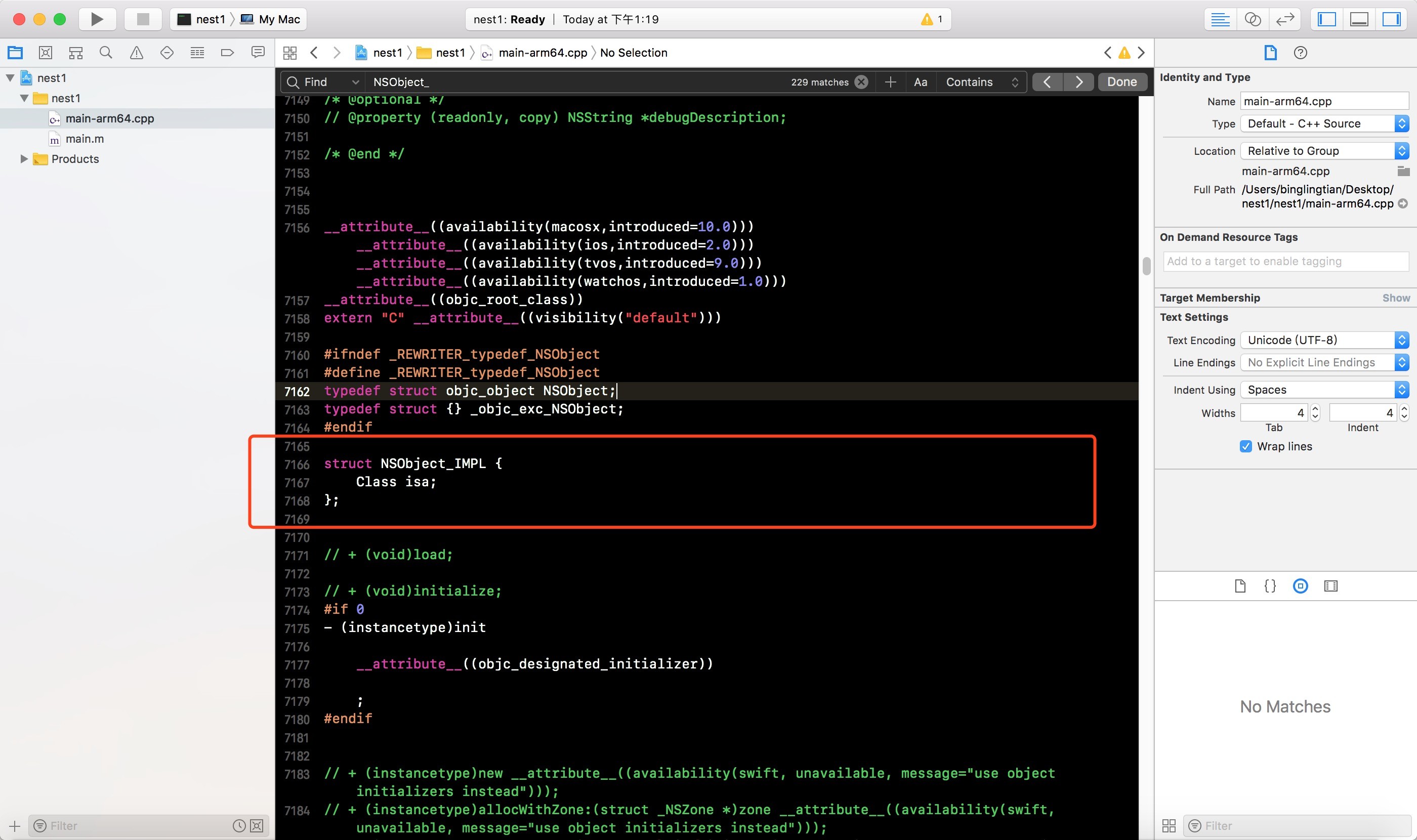Show the Breakpoint navigator
The image size is (1417, 840).
(227, 53)
